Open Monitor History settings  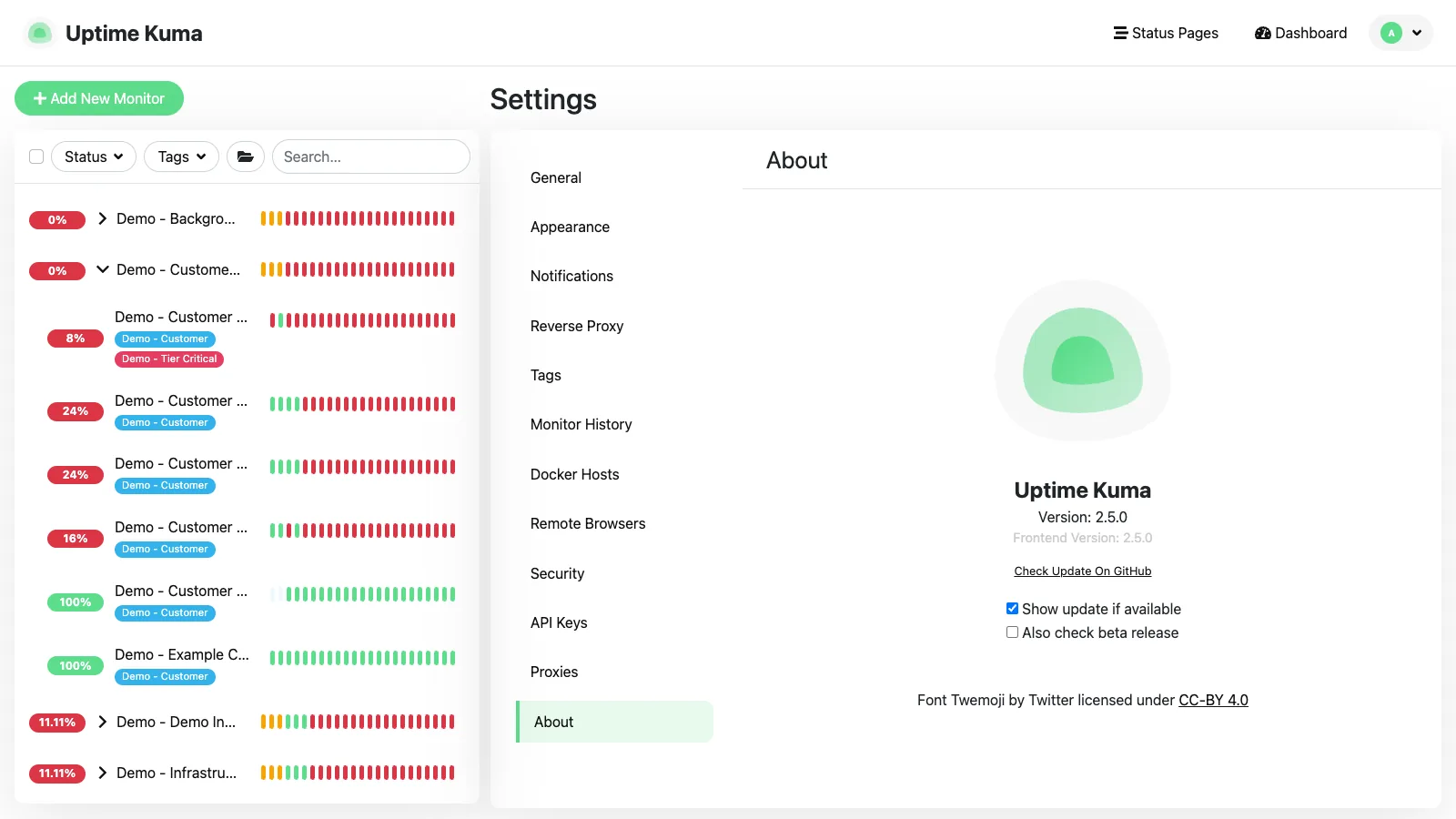[614, 425]
